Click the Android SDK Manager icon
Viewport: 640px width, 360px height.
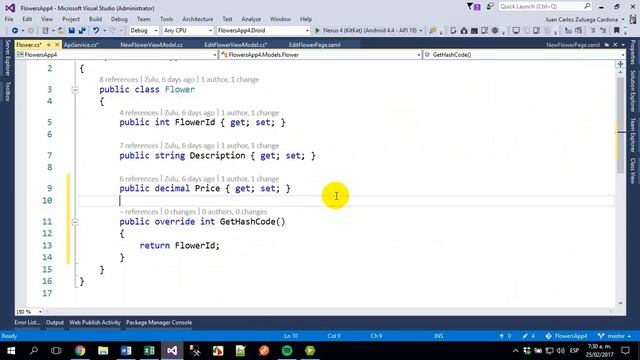click(464, 31)
